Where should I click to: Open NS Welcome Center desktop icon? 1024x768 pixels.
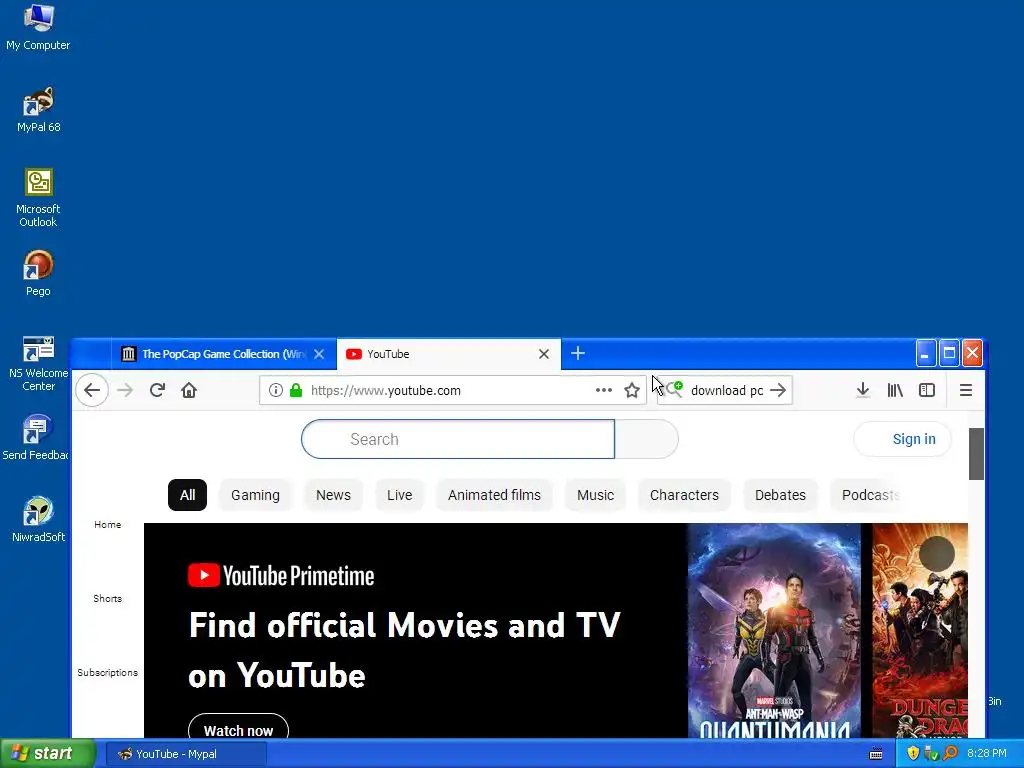(x=39, y=363)
